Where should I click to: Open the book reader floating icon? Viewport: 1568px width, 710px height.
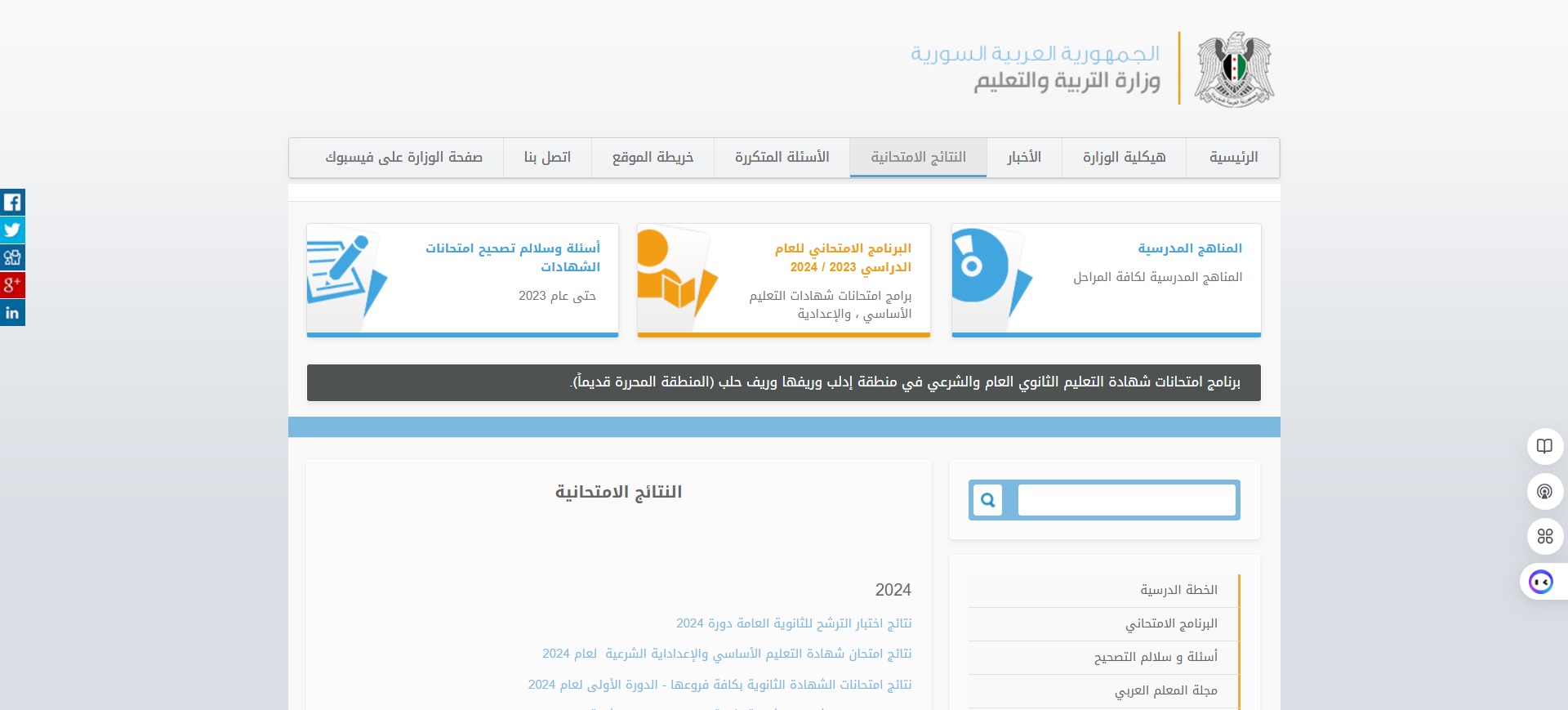click(1544, 446)
